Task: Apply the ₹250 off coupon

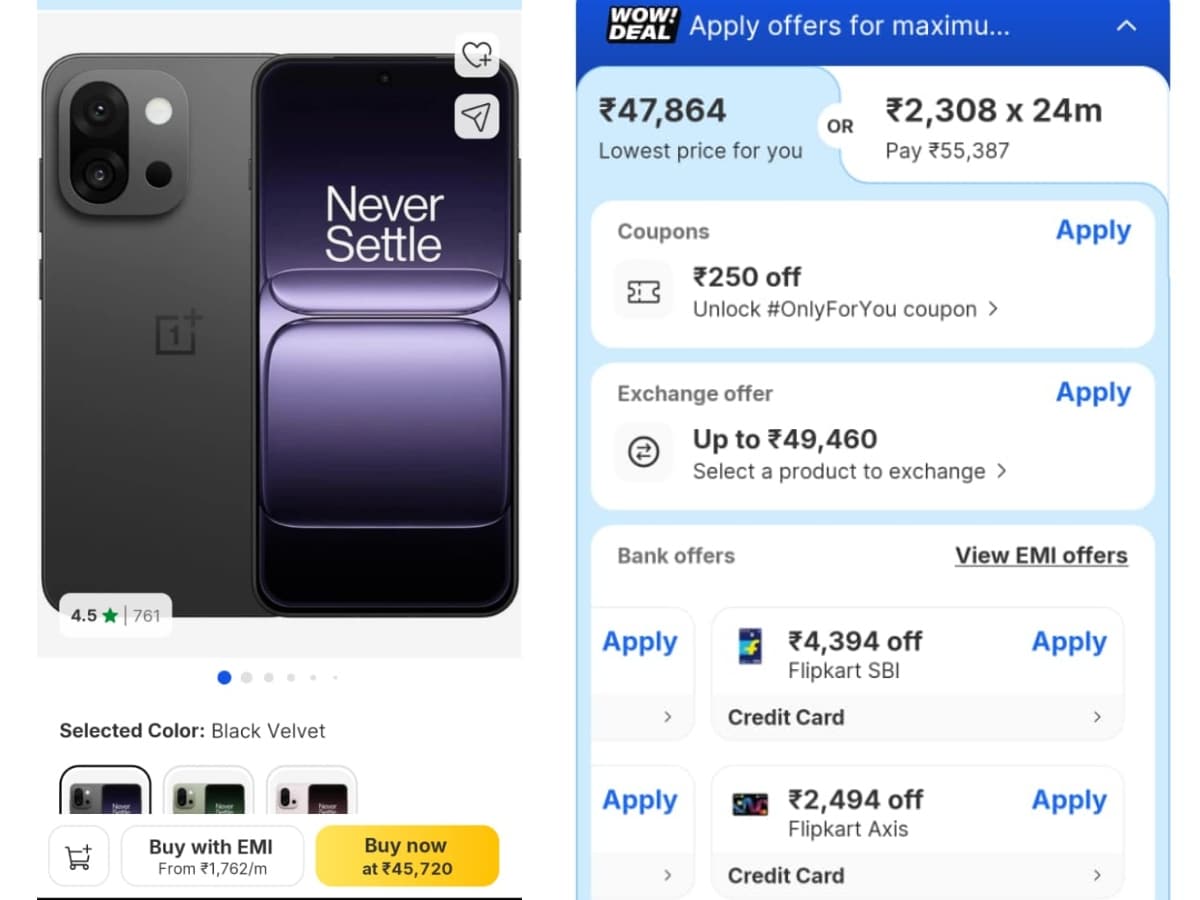Action: [1093, 231]
